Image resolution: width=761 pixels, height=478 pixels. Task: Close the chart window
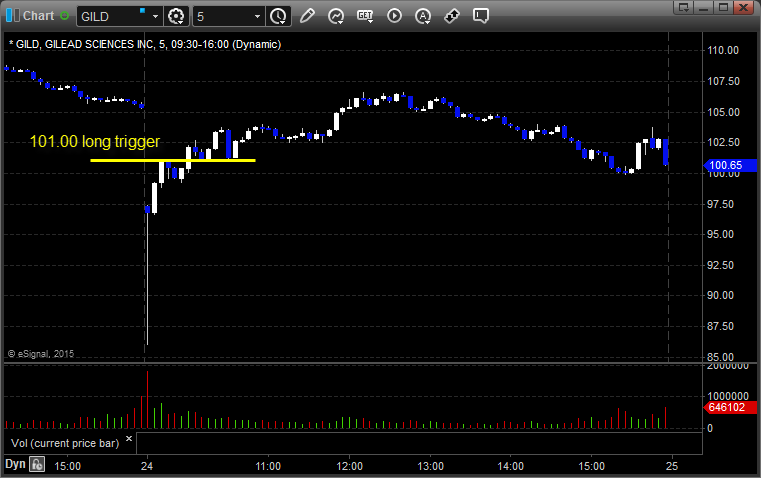(744, 7)
